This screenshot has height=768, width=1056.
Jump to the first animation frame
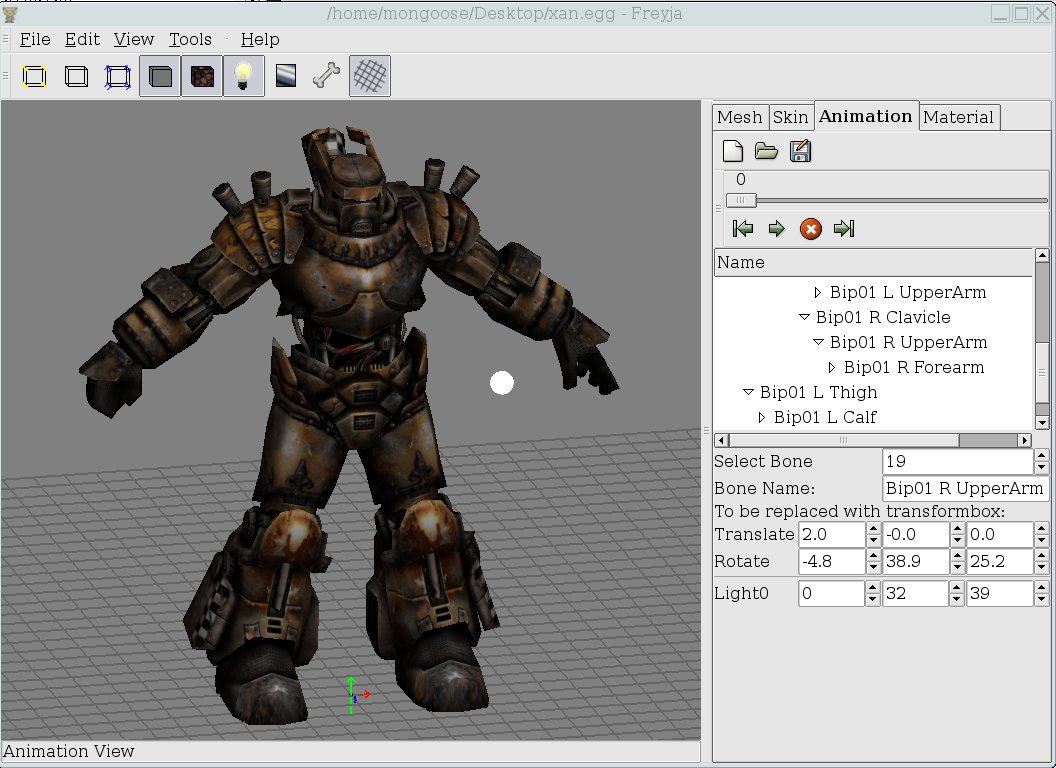pyautogui.click(x=743, y=229)
